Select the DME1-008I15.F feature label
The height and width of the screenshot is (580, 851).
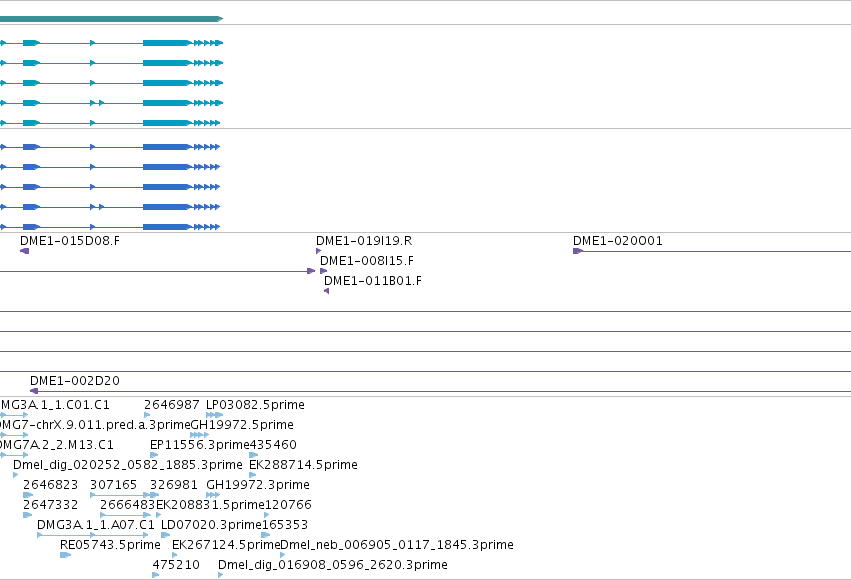click(367, 261)
